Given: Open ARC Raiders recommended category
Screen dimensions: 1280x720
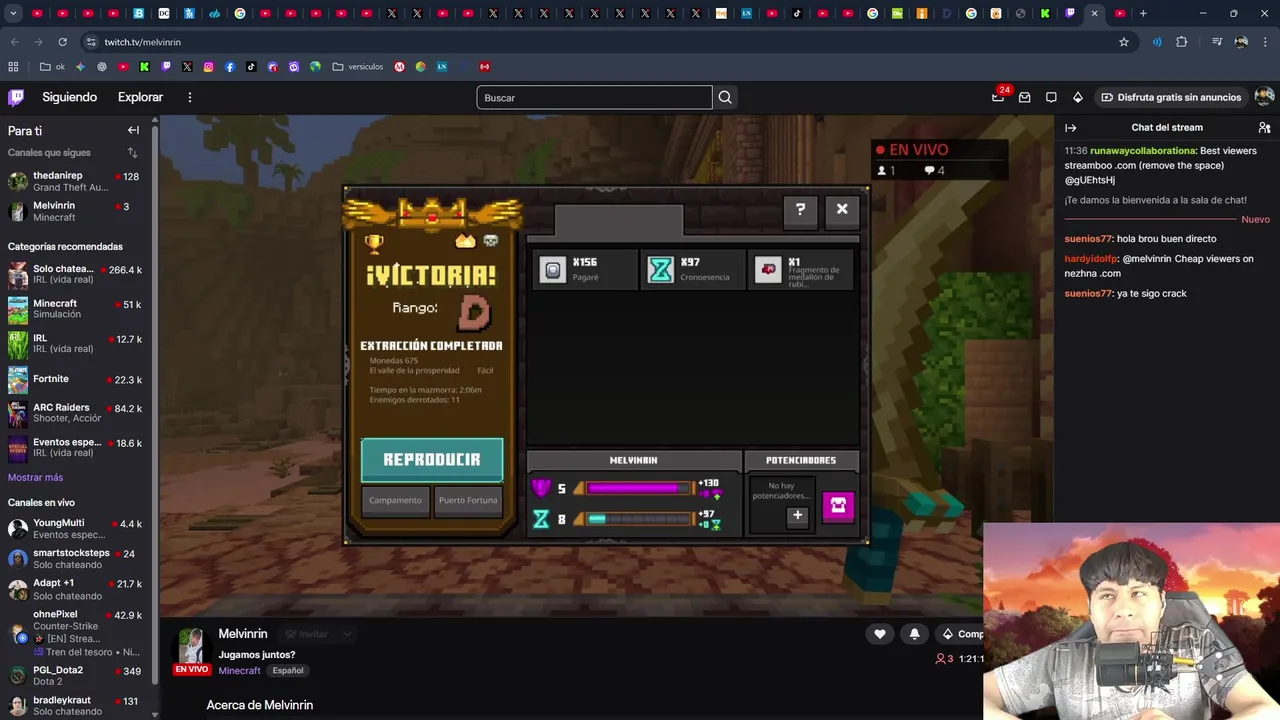Looking at the screenshot, I should 76,412.
